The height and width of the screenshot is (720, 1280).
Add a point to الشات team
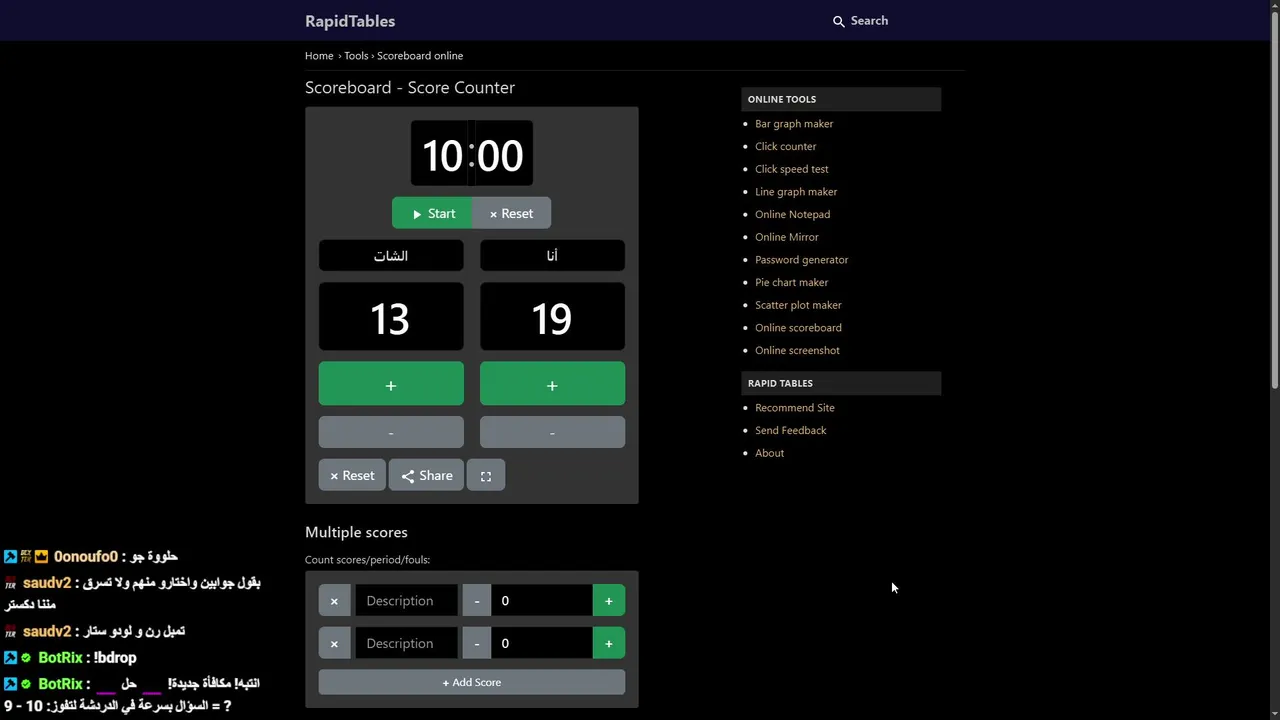[x=391, y=385]
